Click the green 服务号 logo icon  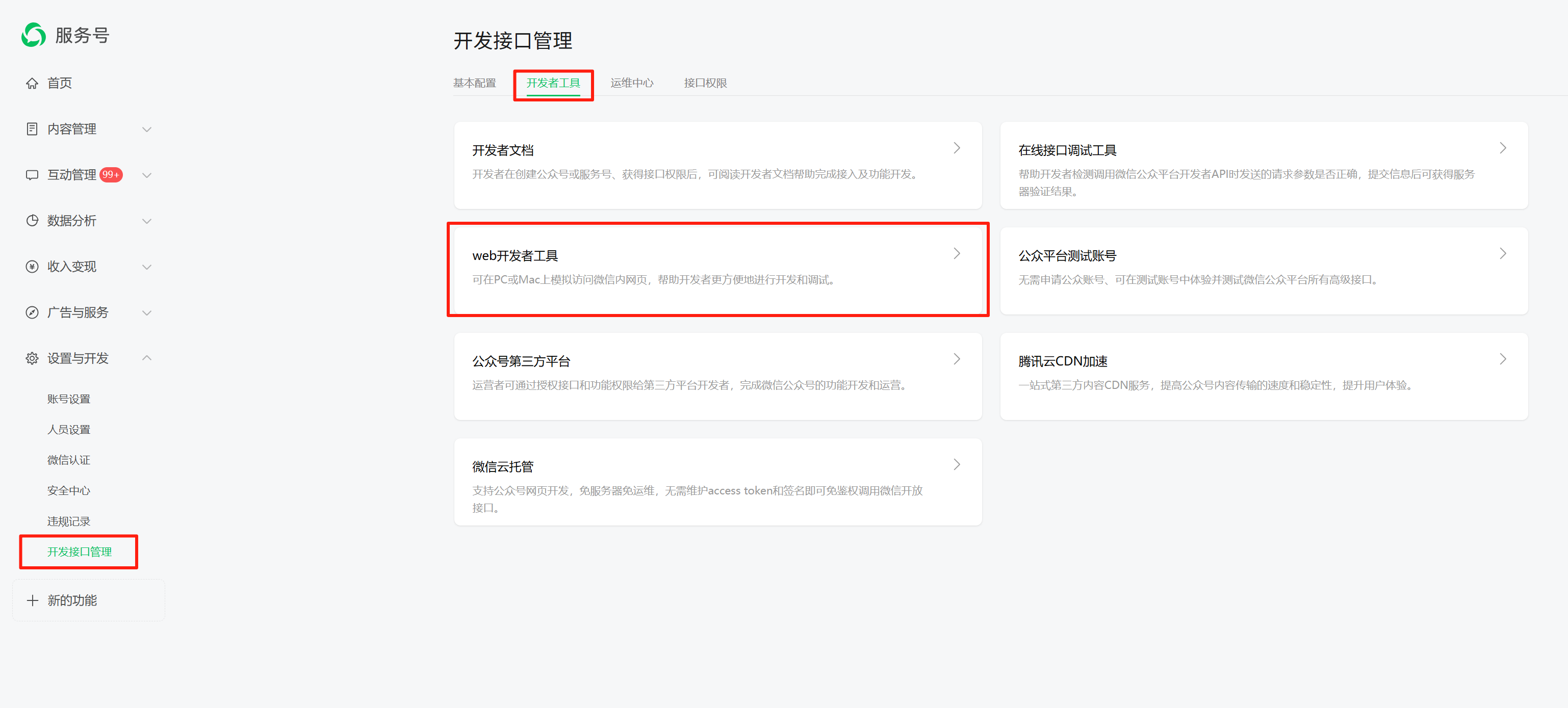click(34, 35)
